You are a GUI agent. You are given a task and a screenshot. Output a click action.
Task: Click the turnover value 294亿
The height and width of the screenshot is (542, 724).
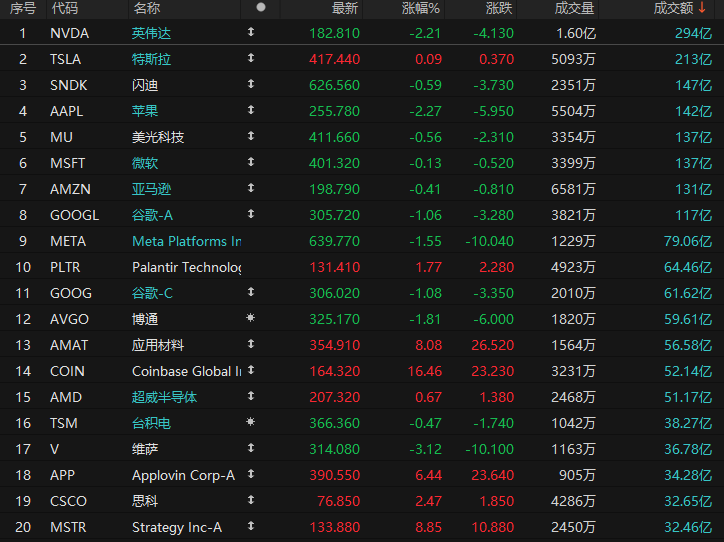(694, 33)
